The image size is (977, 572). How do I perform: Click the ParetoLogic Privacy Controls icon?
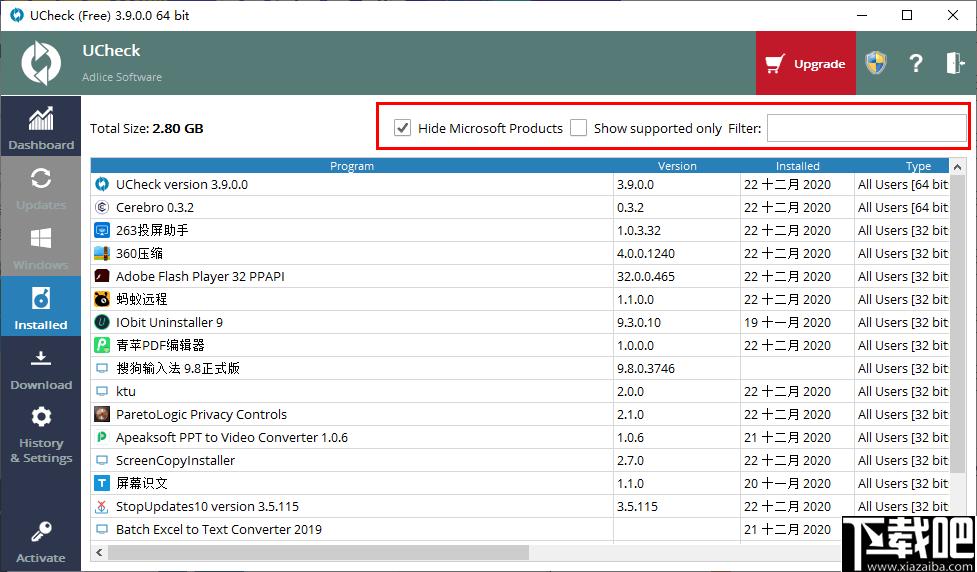102,414
